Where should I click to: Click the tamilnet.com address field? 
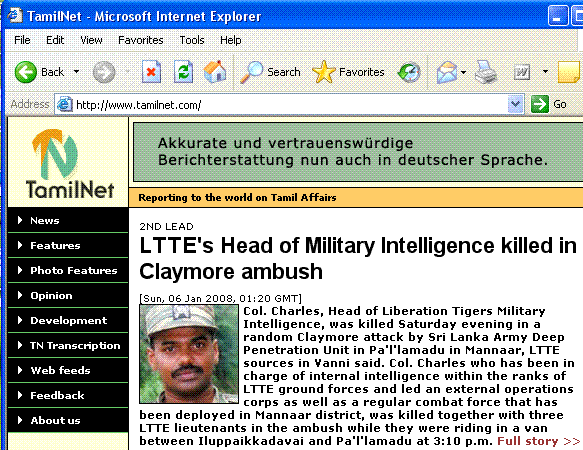[x=290, y=105]
